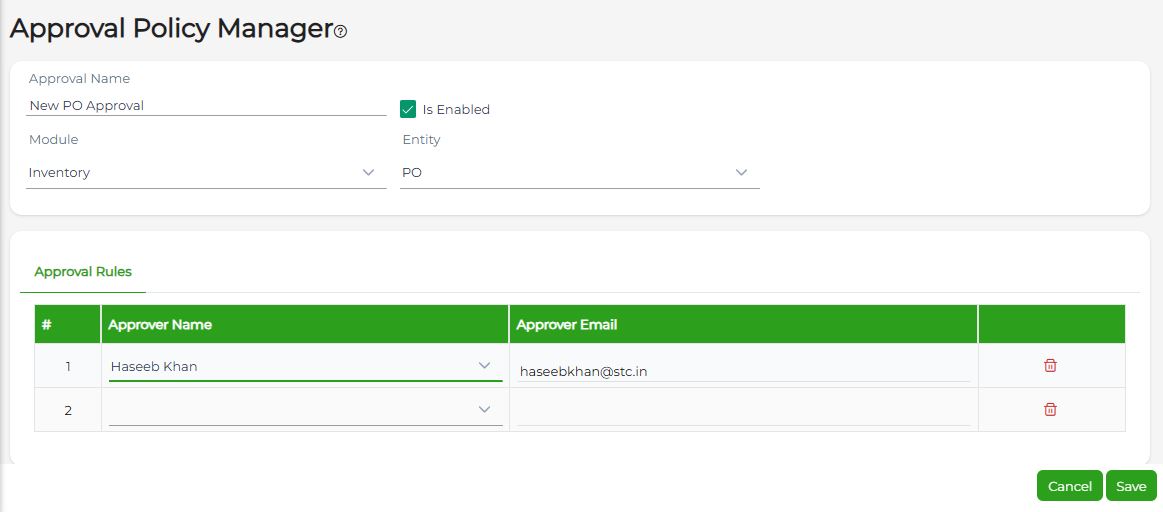Click the Approver Email column header
This screenshot has width=1163, height=512.
[567, 324]
